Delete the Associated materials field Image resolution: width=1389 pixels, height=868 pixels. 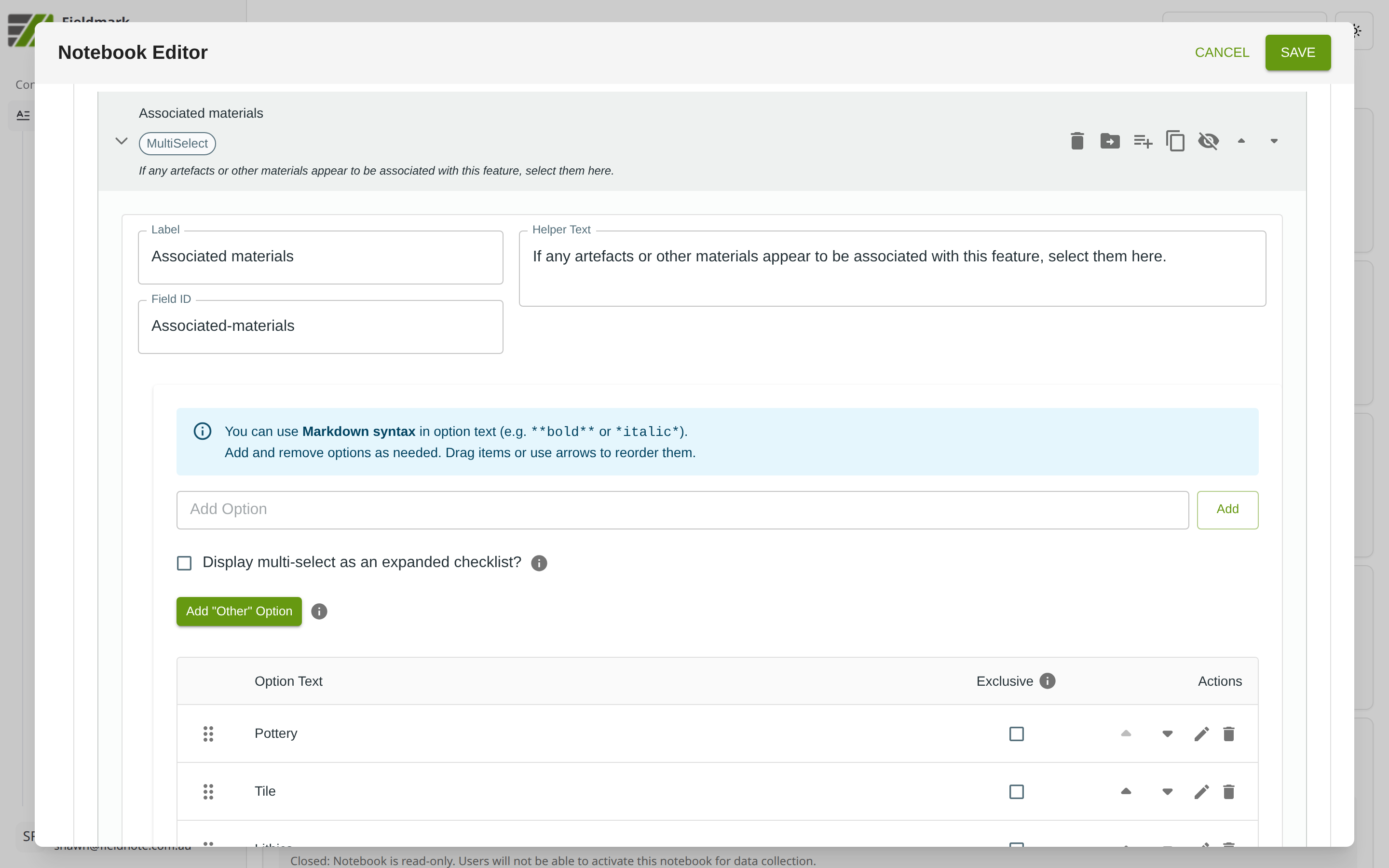click(1077, 141)
